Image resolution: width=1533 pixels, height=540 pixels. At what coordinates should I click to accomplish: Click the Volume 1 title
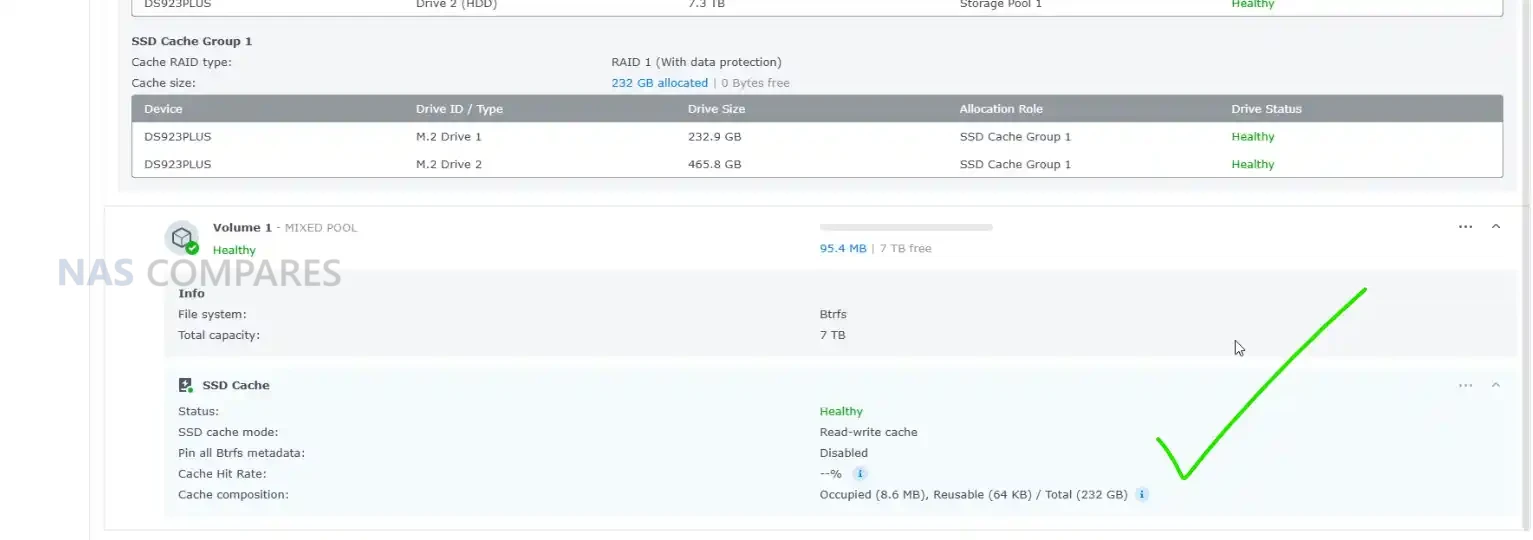[242, 228]
